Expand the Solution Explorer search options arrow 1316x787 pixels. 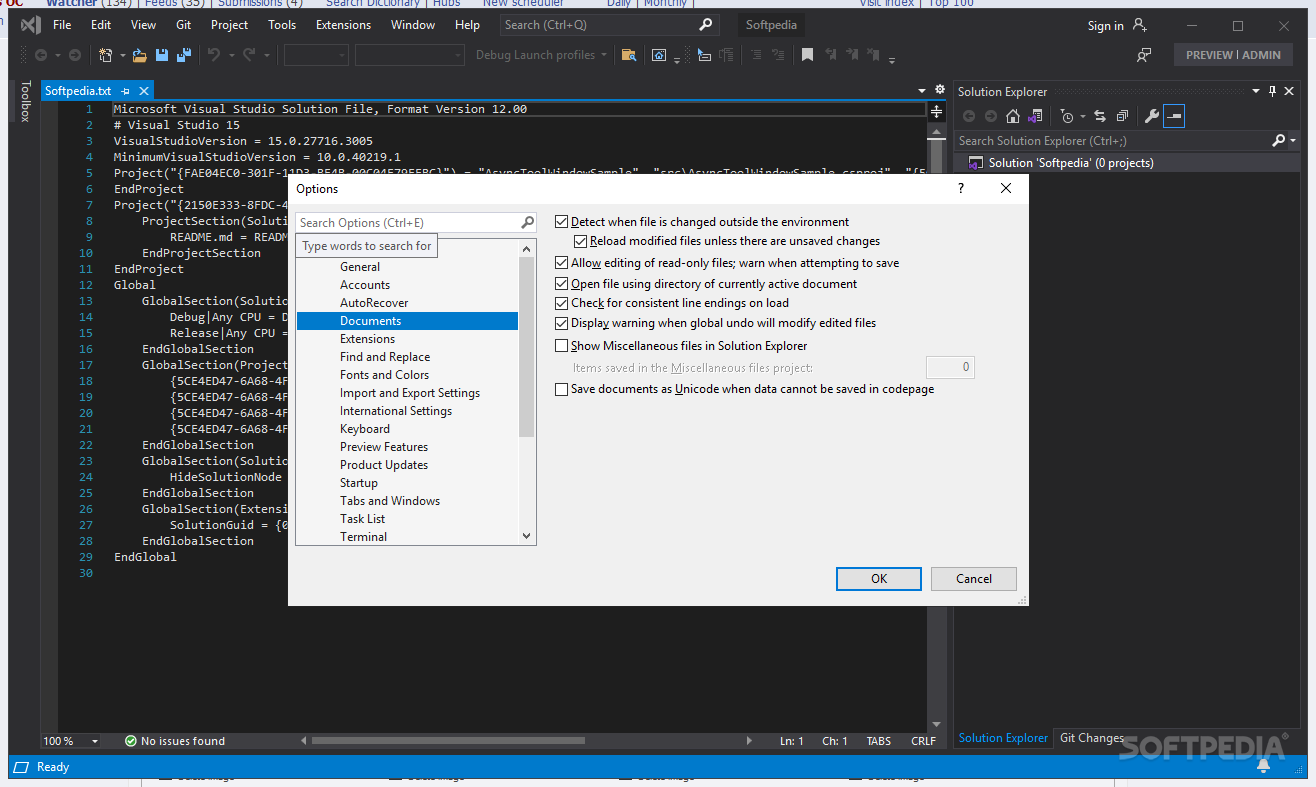point(1293,141)
